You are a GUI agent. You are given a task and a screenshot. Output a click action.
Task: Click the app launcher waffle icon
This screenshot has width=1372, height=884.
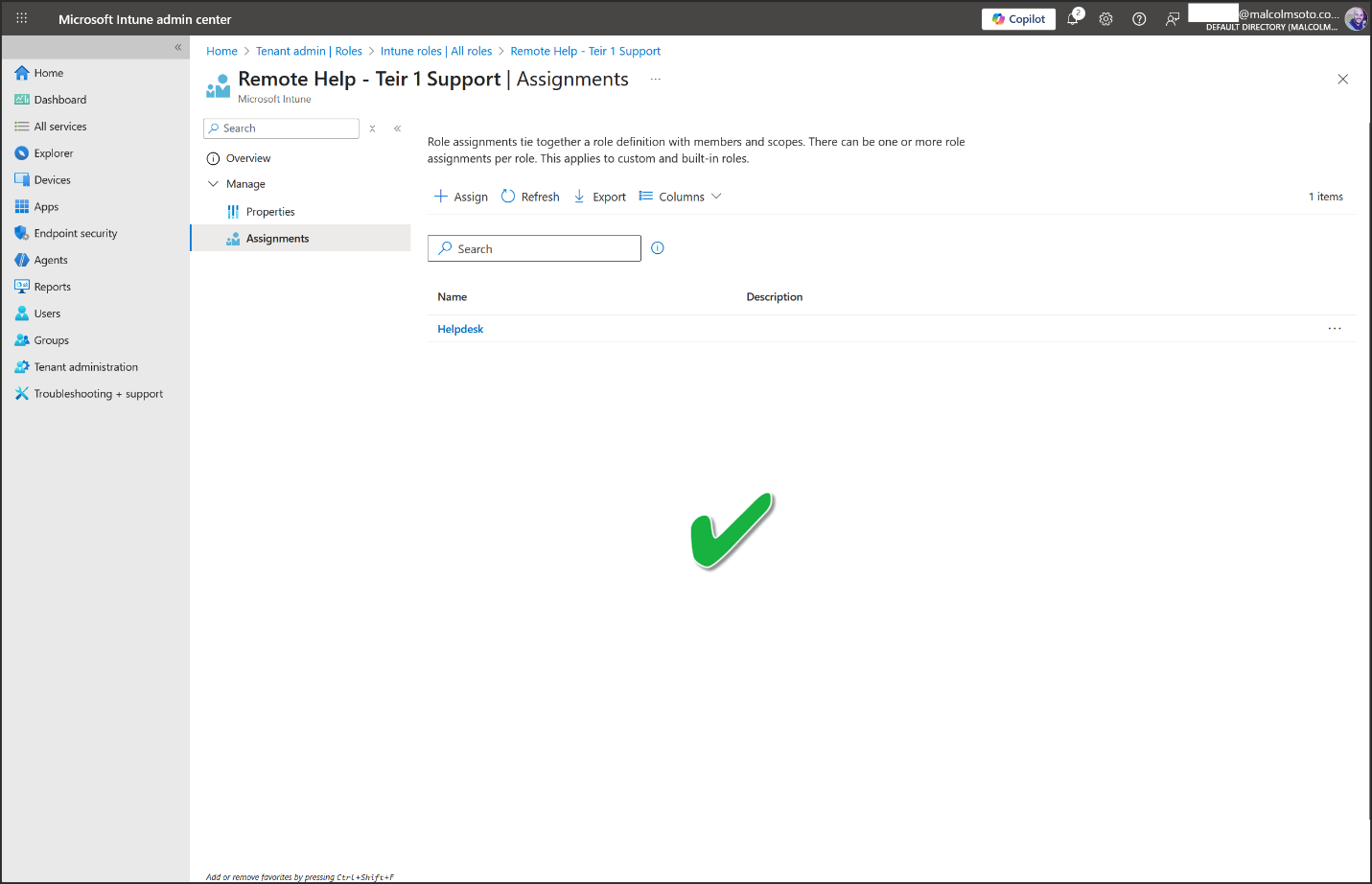[x=21, y=19]
